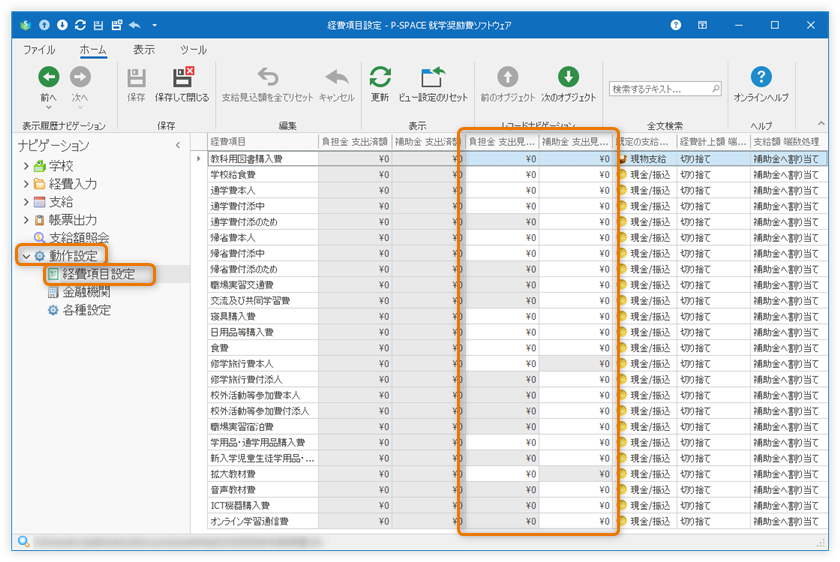This screenshot has width=840, height=562.
Task: Open the ファイル menu tab
Action: point(39,50)
